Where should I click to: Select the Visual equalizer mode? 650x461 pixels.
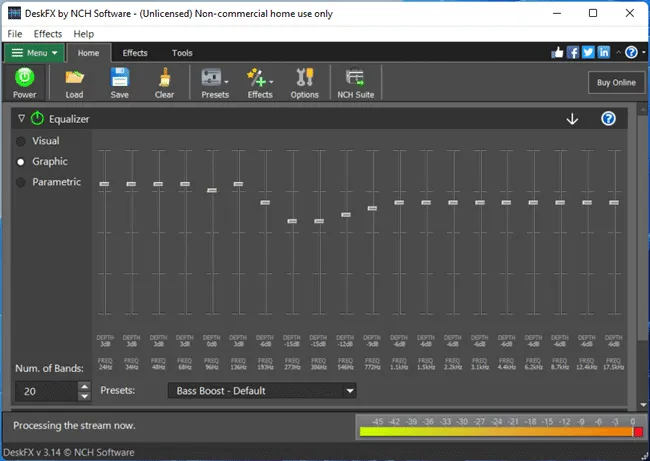[x=21, y=142]
